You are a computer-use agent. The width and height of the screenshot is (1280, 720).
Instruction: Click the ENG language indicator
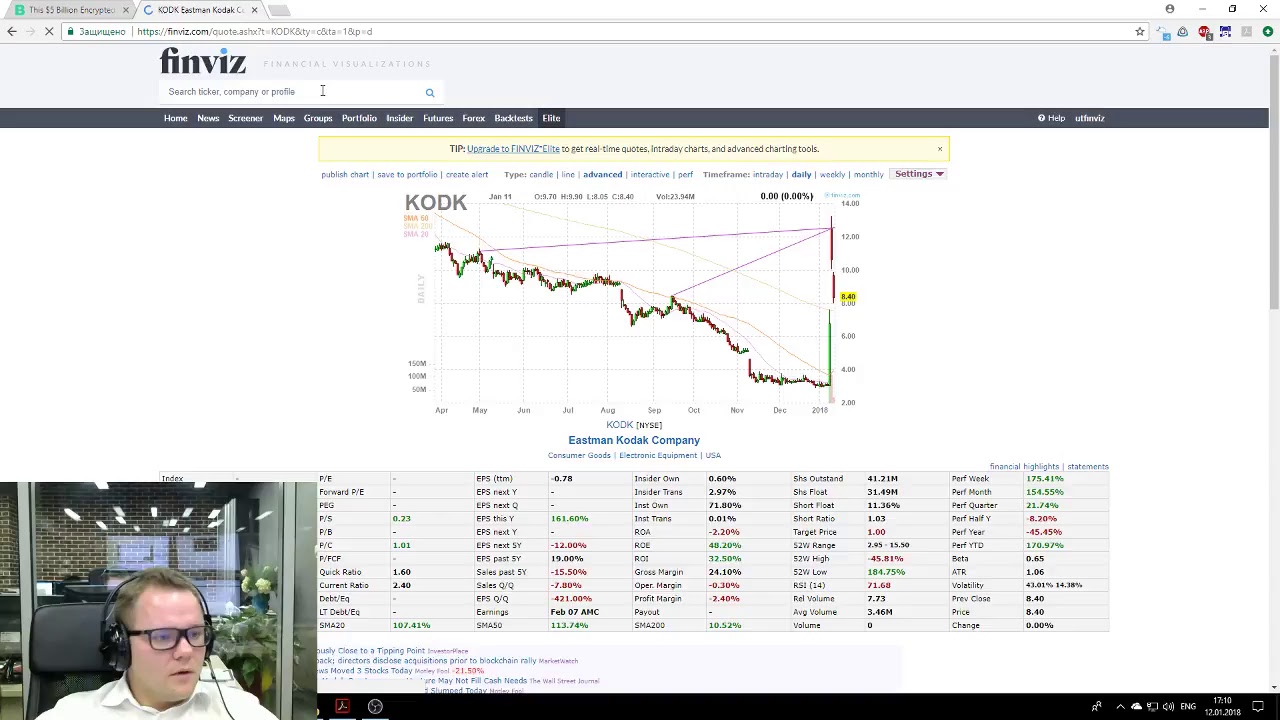pos(1188,707)
